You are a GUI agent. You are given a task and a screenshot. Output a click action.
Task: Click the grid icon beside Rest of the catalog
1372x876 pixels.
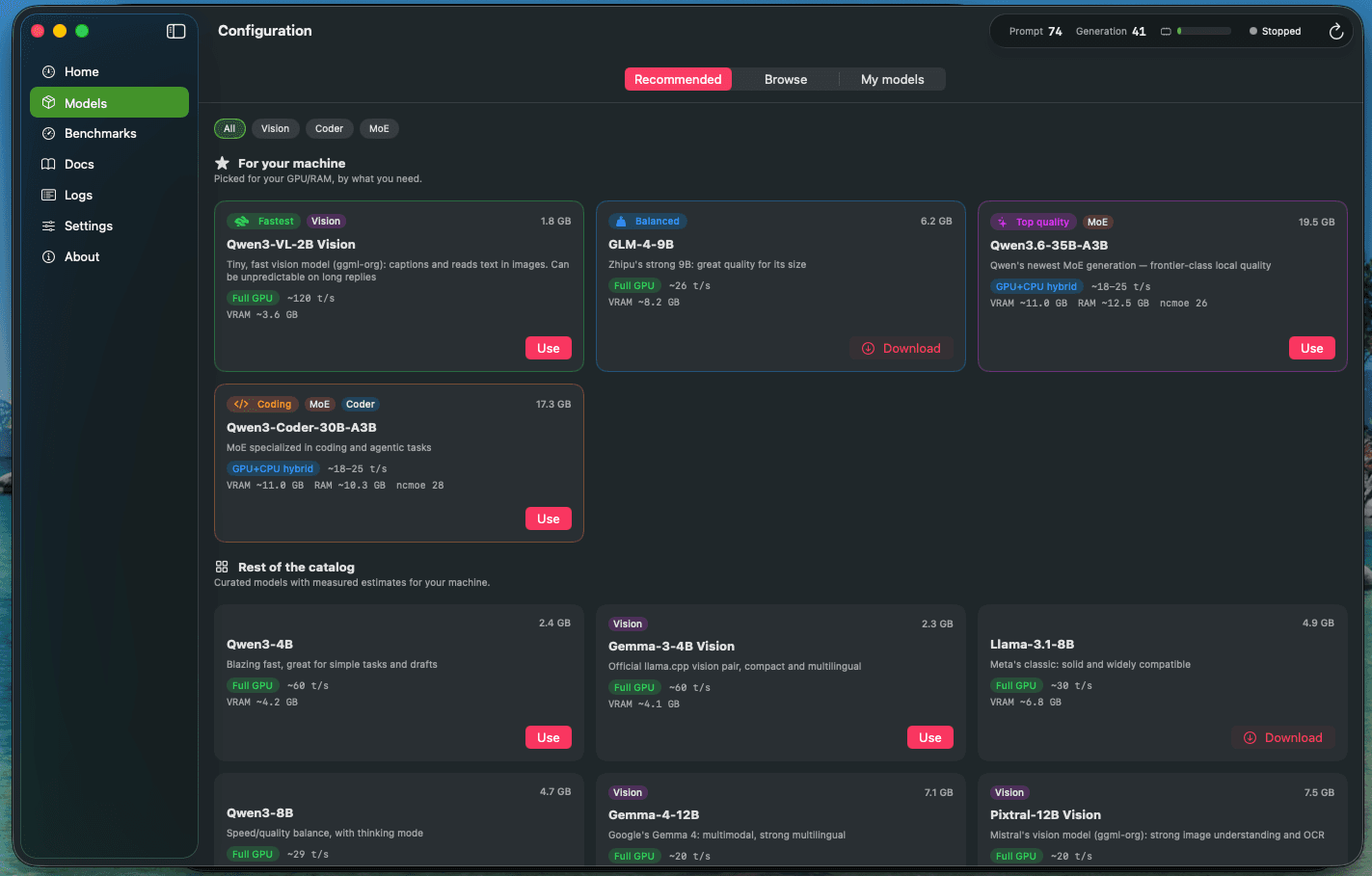pos(222,567)
